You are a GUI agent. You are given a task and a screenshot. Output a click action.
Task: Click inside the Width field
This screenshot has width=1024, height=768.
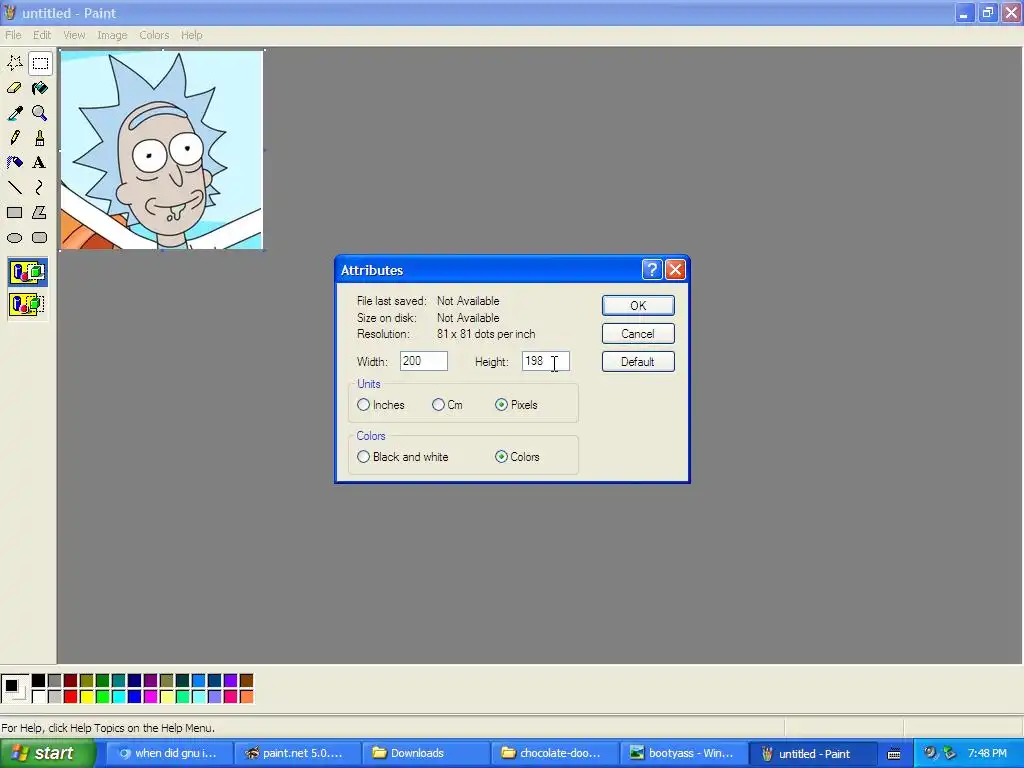pos(424,361)
